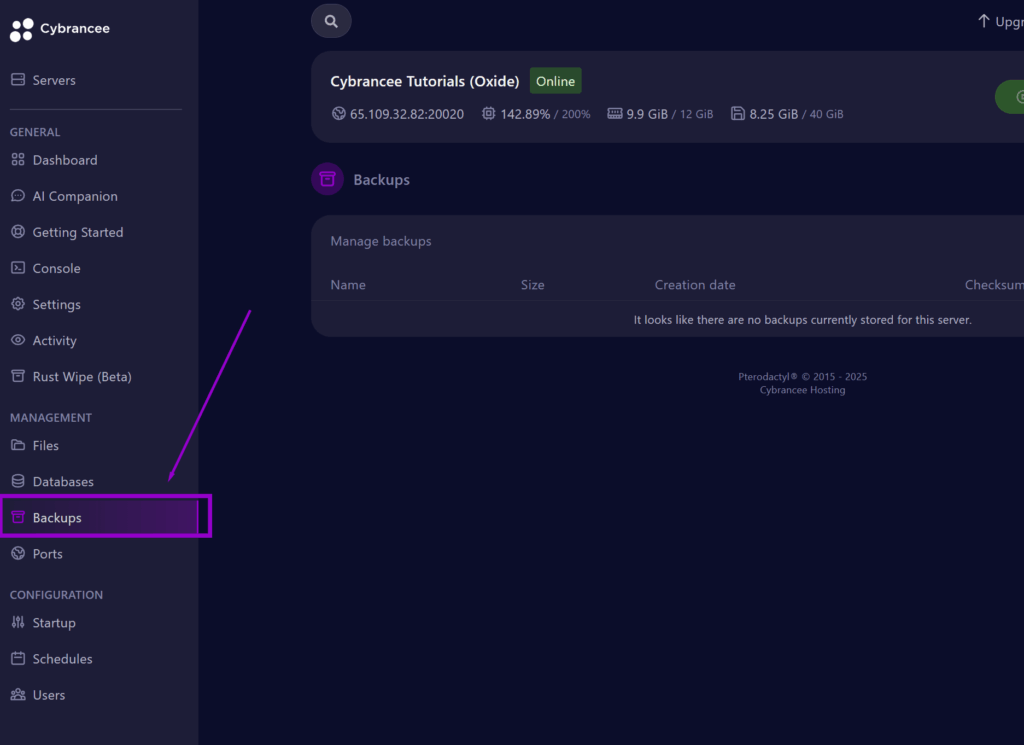Click the Cybrancee Hosting footer text
1024x745 pixels.
802,390
